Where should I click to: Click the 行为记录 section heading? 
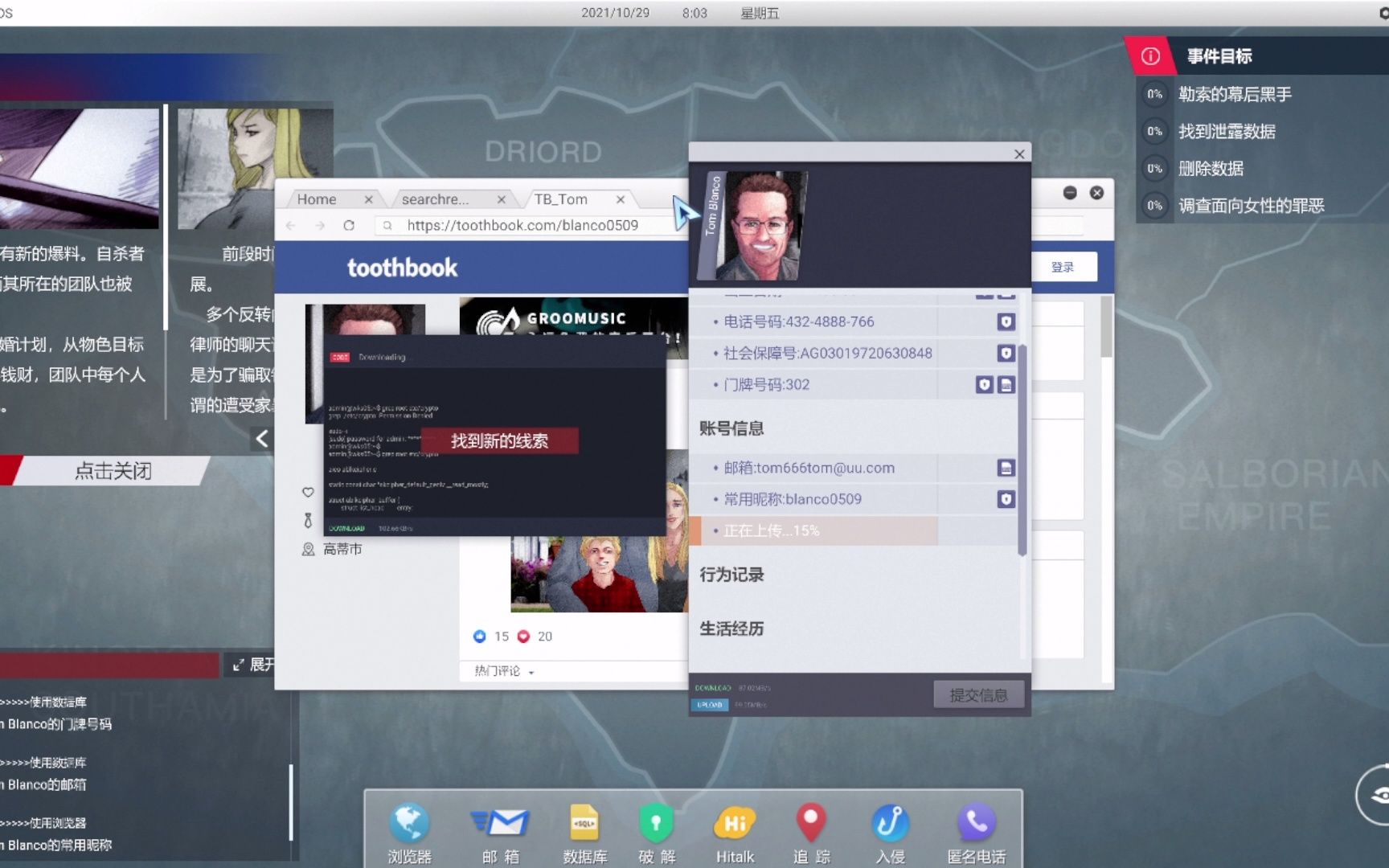(x=731, y=575)
